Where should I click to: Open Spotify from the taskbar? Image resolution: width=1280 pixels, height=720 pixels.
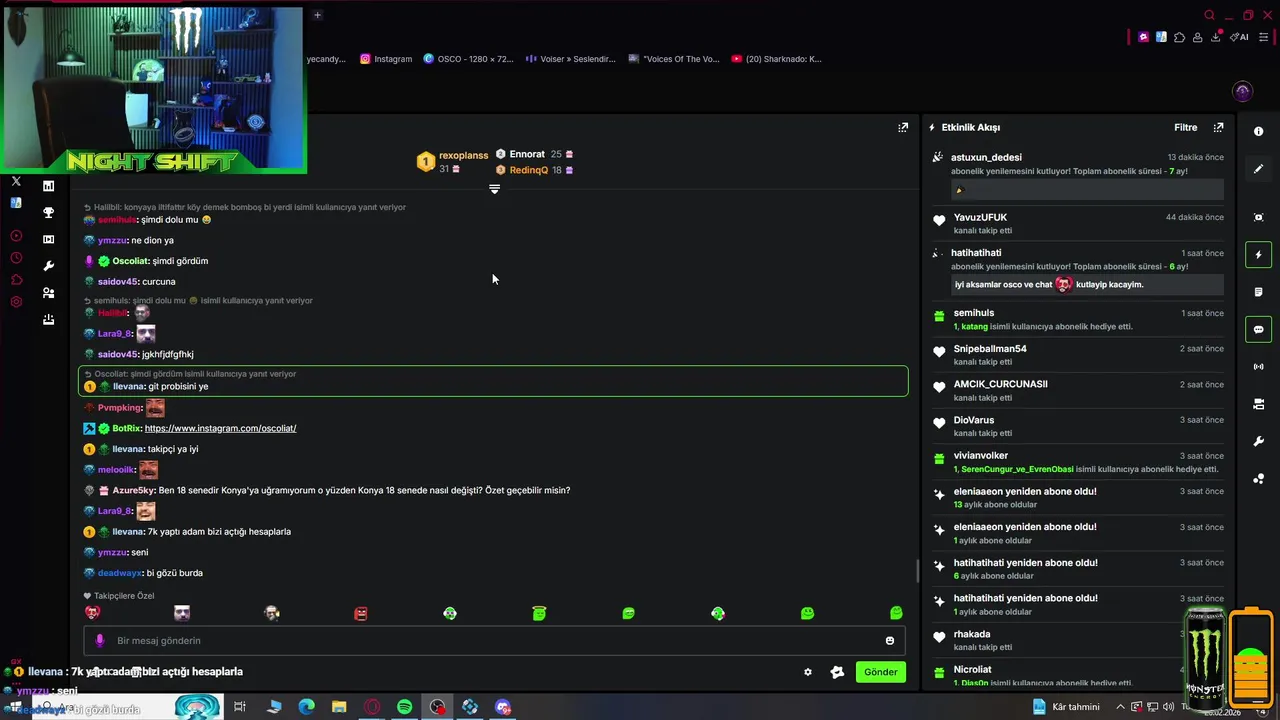point(404,707)
